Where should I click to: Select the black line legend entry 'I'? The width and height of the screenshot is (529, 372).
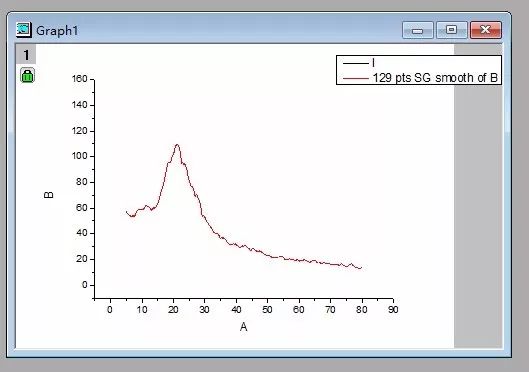point(373,63)
